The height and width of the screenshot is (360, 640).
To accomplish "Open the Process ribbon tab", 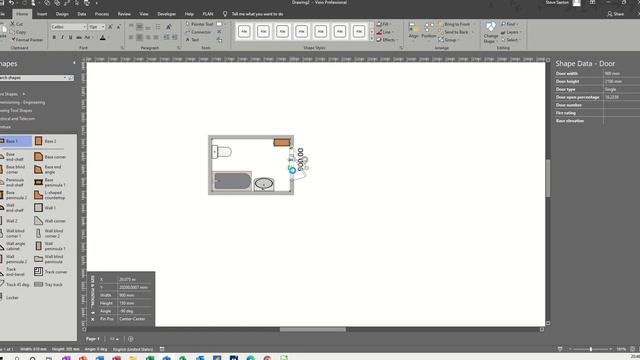I will [x=102, y=14].
